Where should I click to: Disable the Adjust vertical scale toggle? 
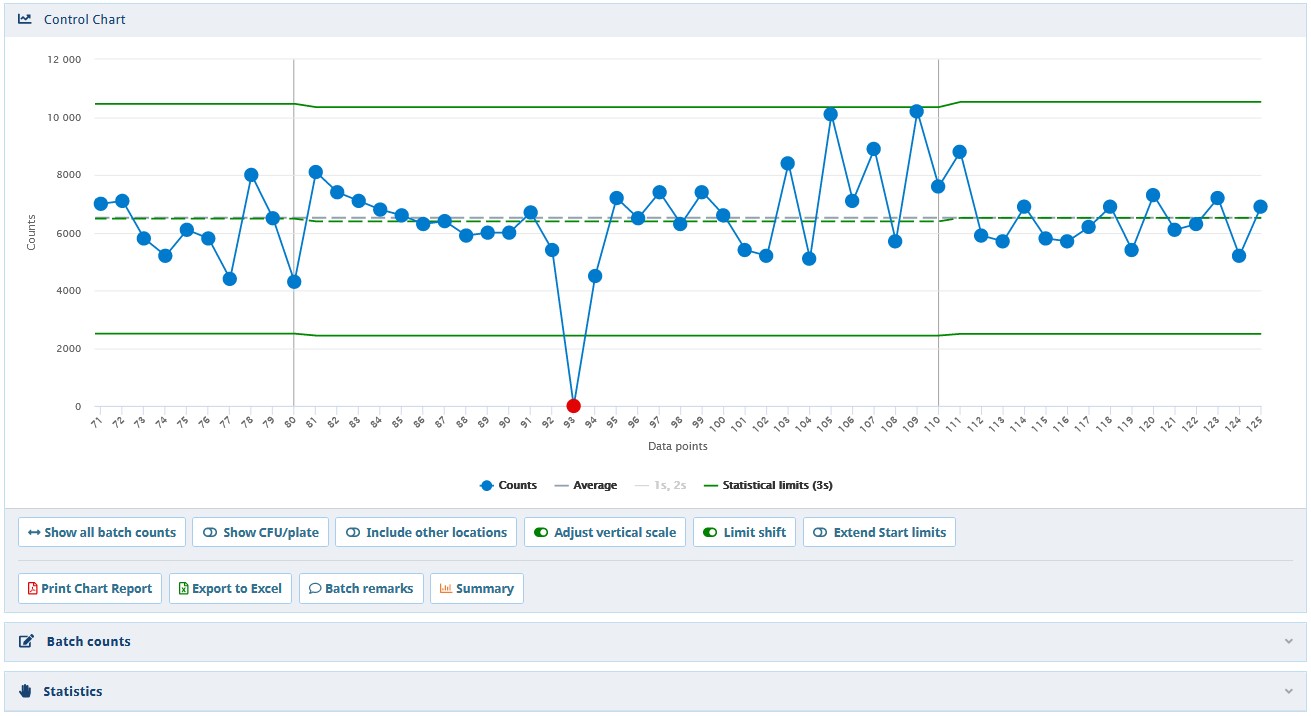541,533
